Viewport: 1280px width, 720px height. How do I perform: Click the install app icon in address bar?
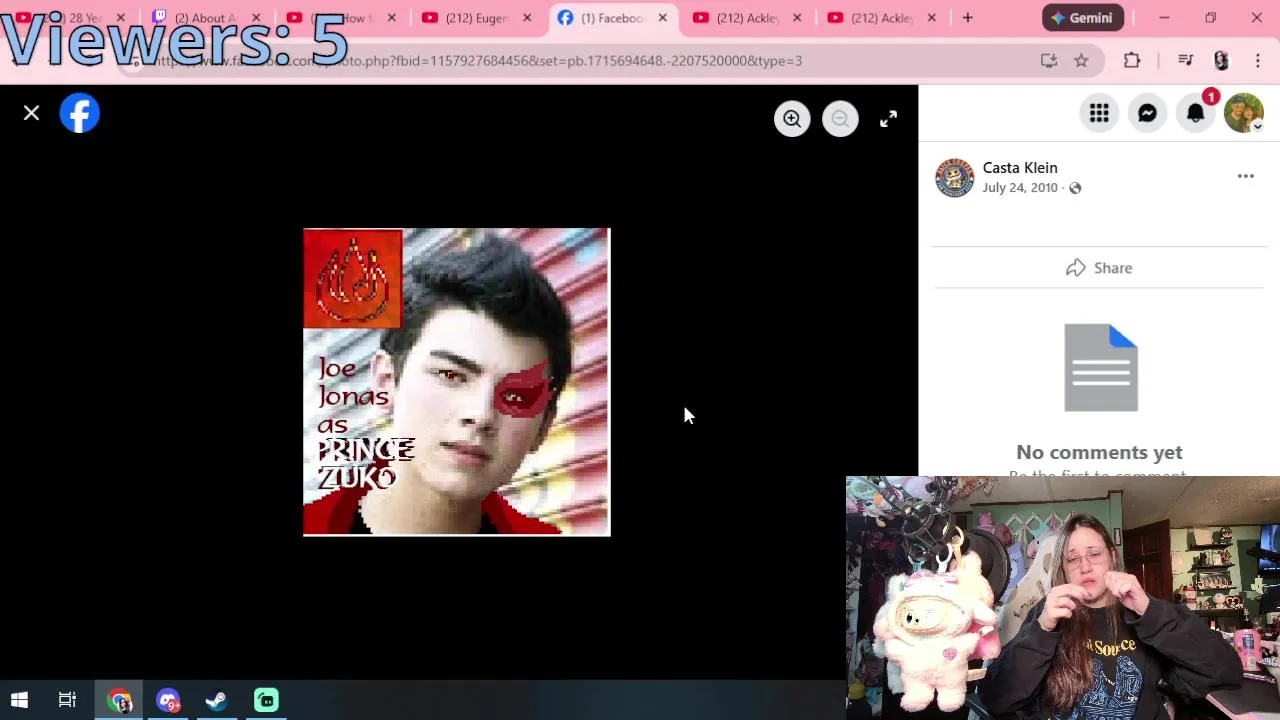(x=1049, y=61)
